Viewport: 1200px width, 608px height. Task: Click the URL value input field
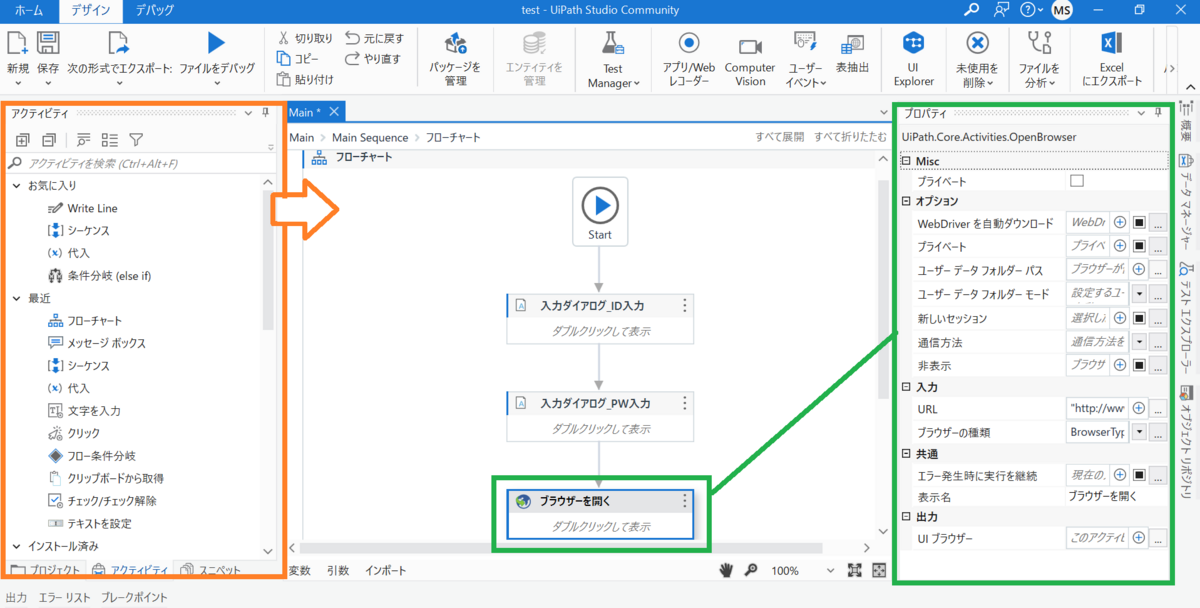tap(1097, 408)
